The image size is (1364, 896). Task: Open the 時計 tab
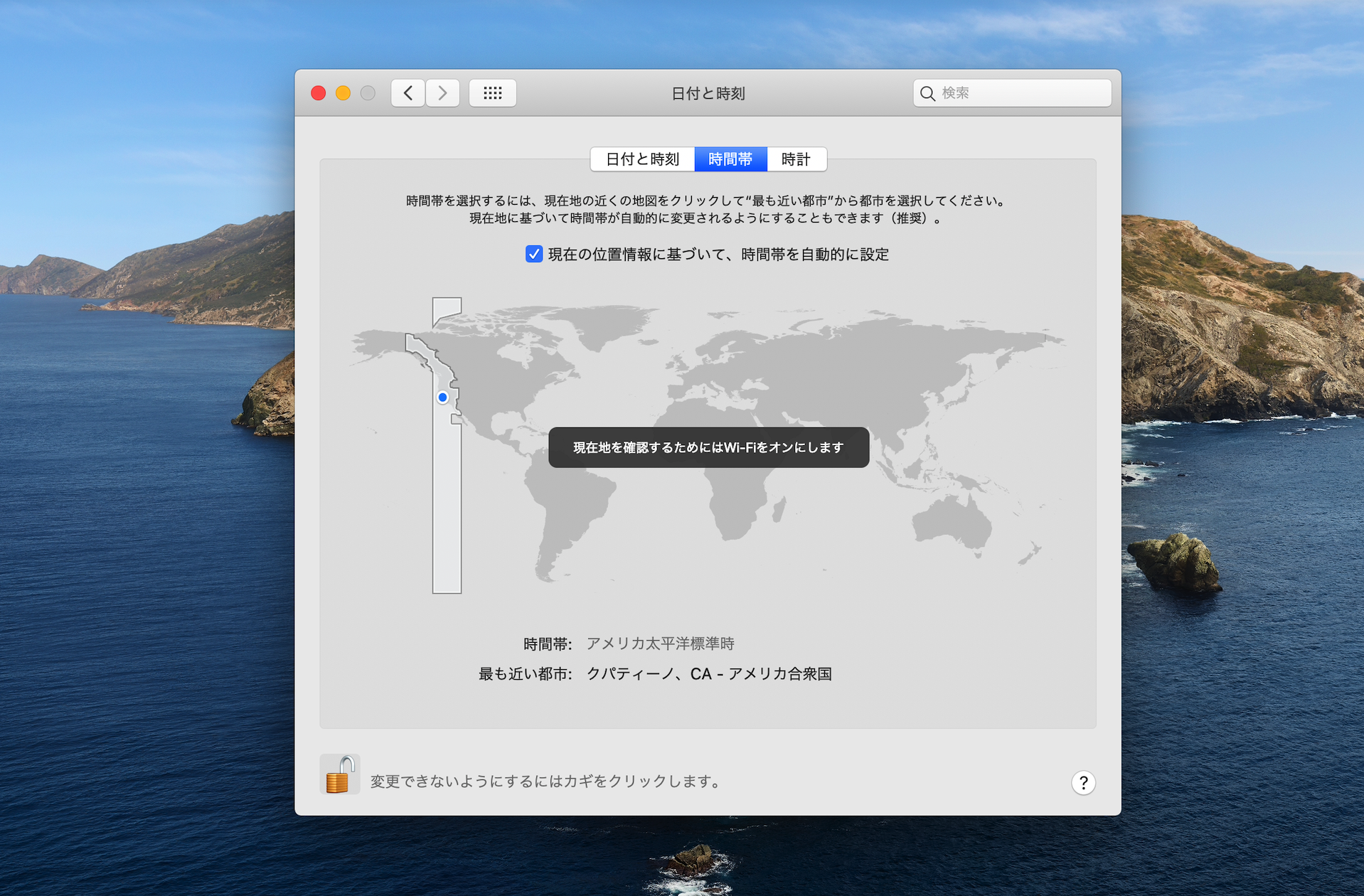pos(796,159)
